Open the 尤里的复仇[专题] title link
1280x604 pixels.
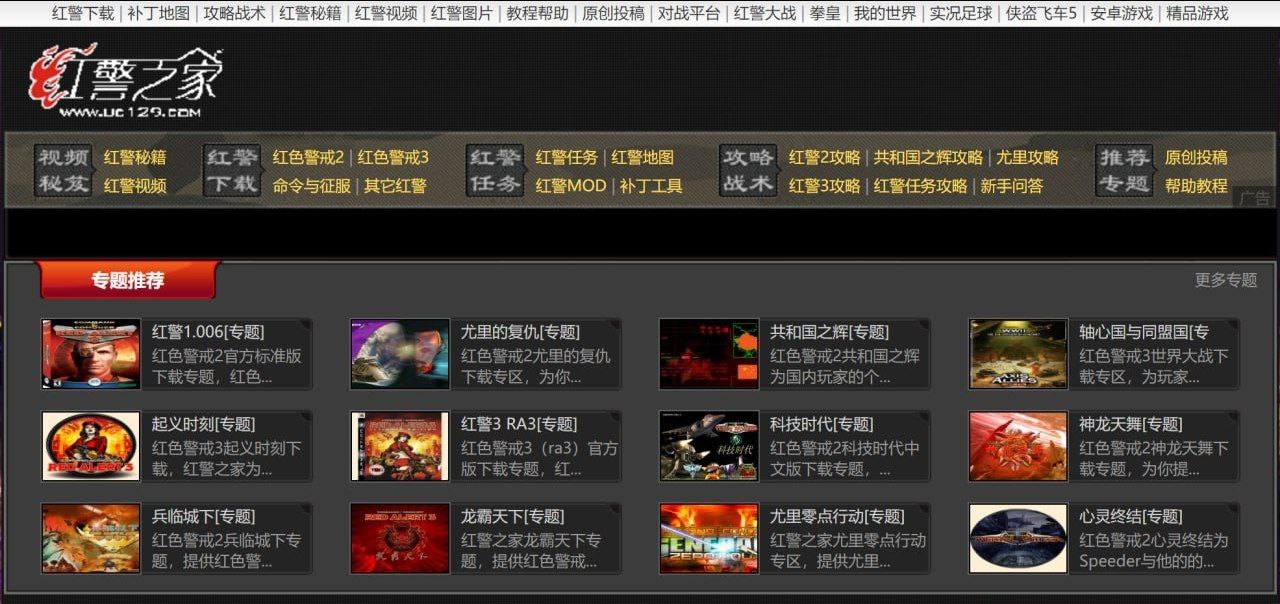tap(520, 332)
